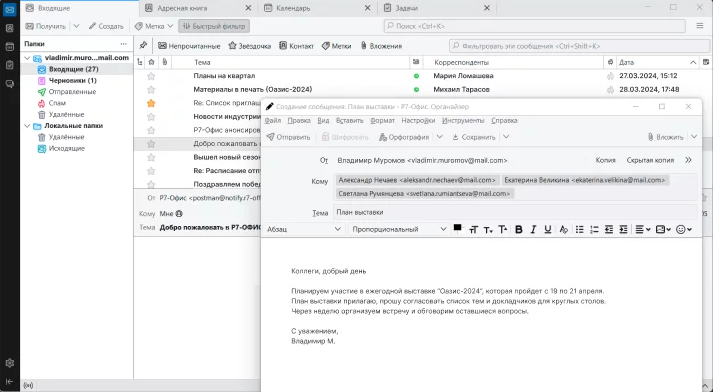Open settings gear in left sidebar
The height and width of the screenshot is (392, 713).
tap(10, 363)
